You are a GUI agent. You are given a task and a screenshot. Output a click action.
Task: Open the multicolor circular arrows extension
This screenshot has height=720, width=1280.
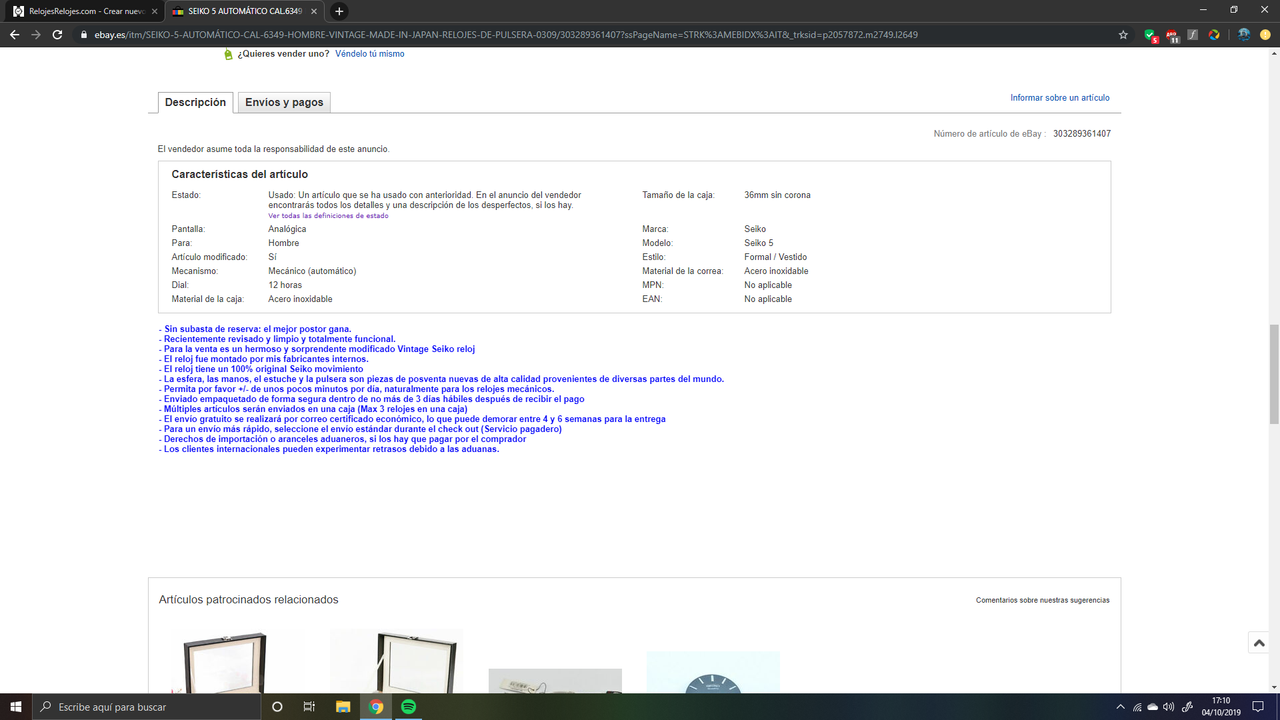(1214, 34)
